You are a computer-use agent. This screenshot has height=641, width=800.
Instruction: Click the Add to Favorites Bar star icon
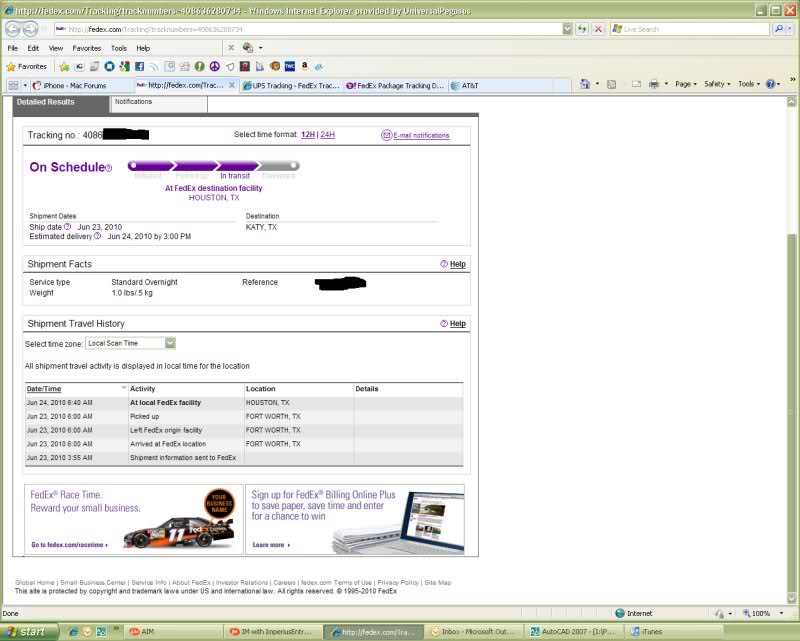point(64,66)
